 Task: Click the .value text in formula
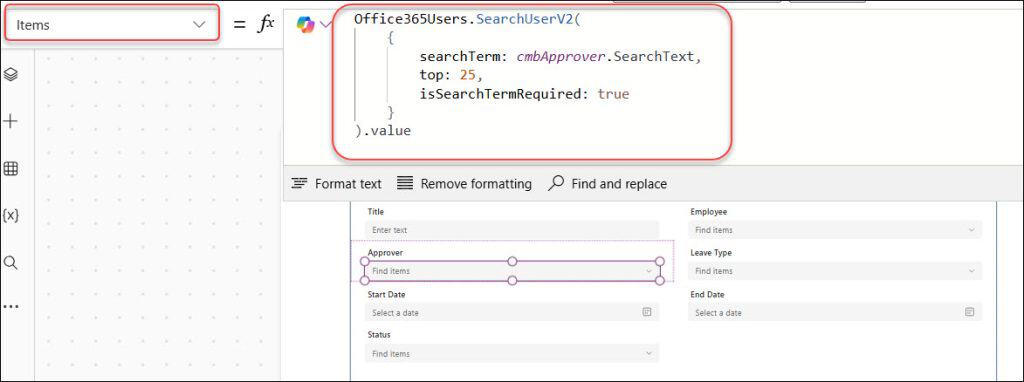(387, 131)
